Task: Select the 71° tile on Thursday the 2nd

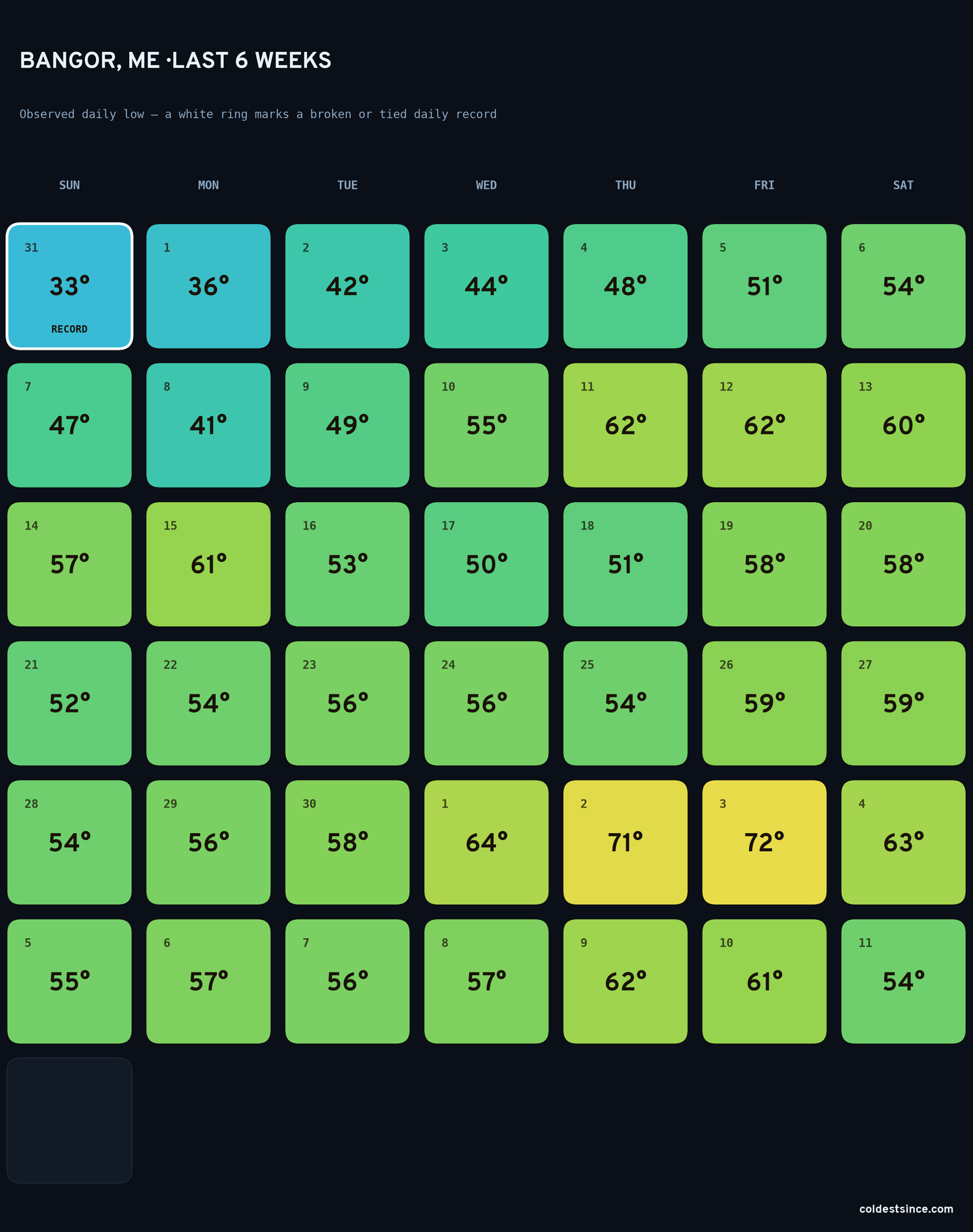Action: pyautogui.click(x=625, y=842)
